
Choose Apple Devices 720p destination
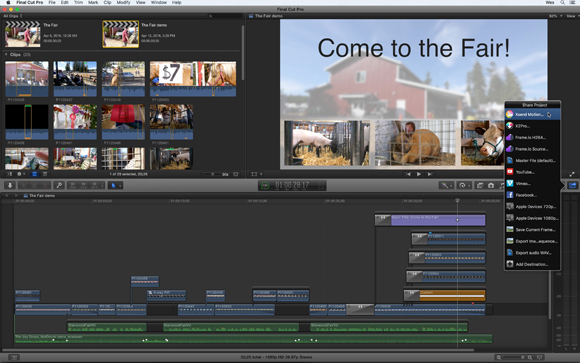532,206
